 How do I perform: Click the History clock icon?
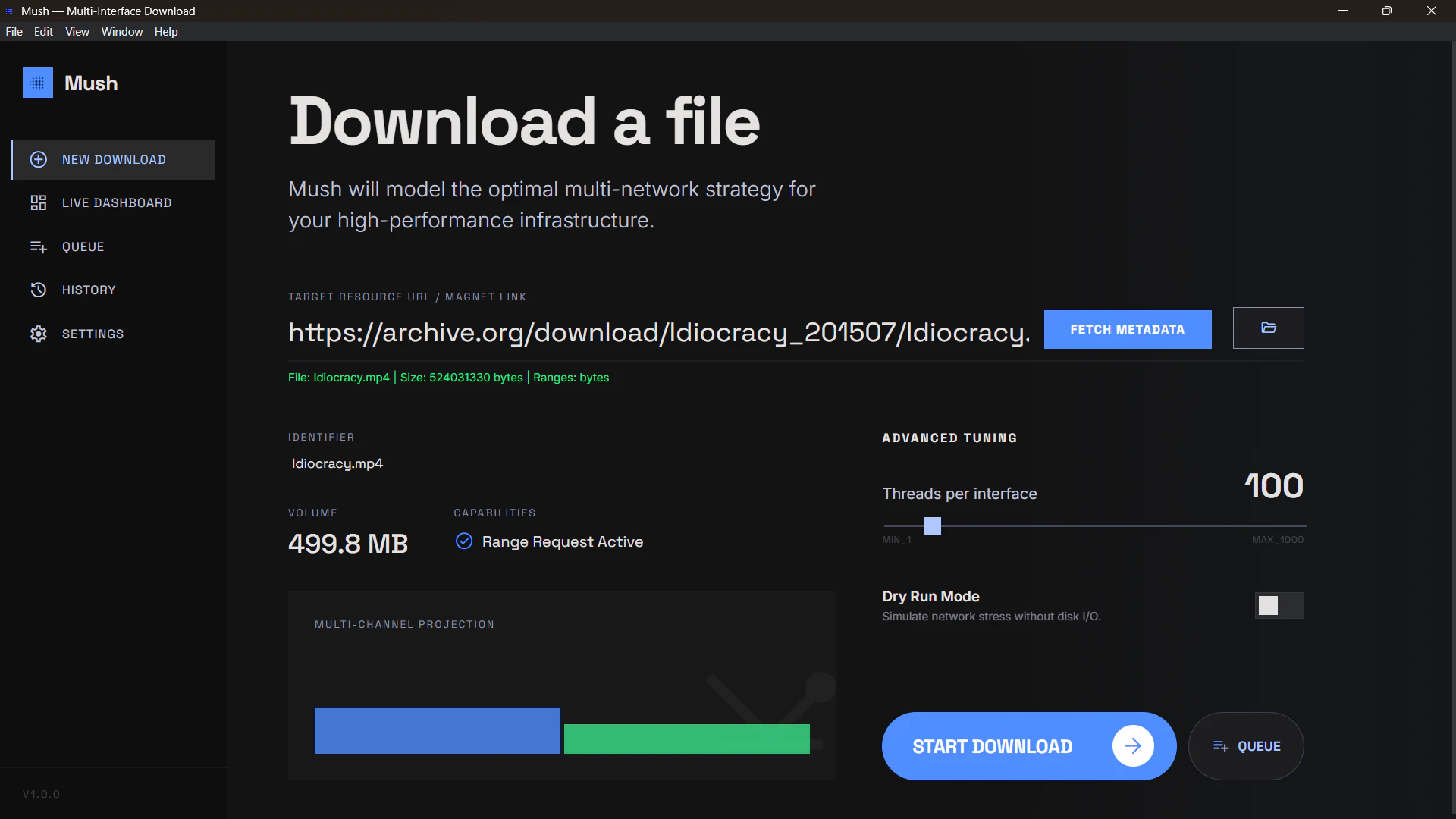39,290
